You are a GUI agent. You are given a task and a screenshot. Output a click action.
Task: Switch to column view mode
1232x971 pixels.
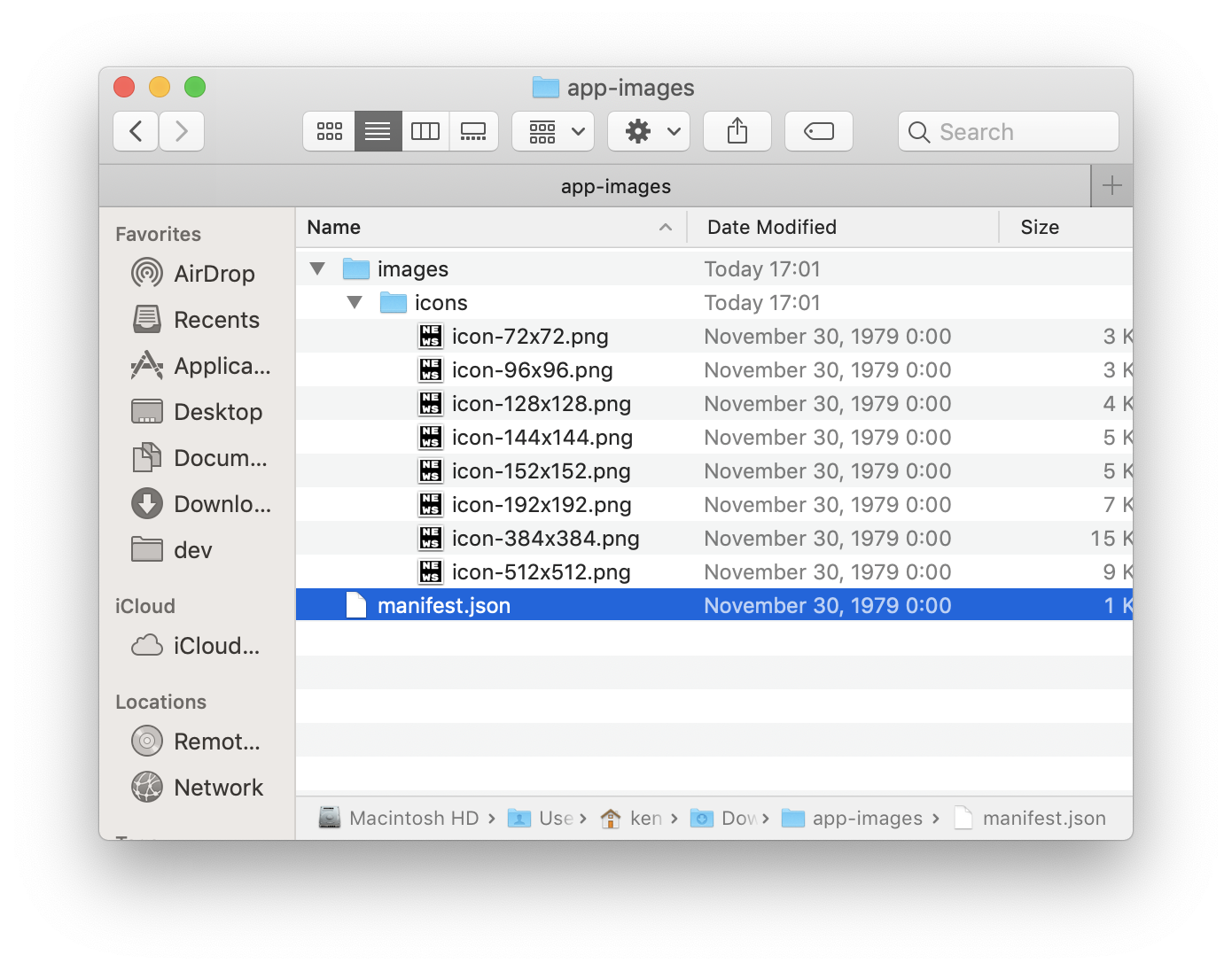point(425,130)
